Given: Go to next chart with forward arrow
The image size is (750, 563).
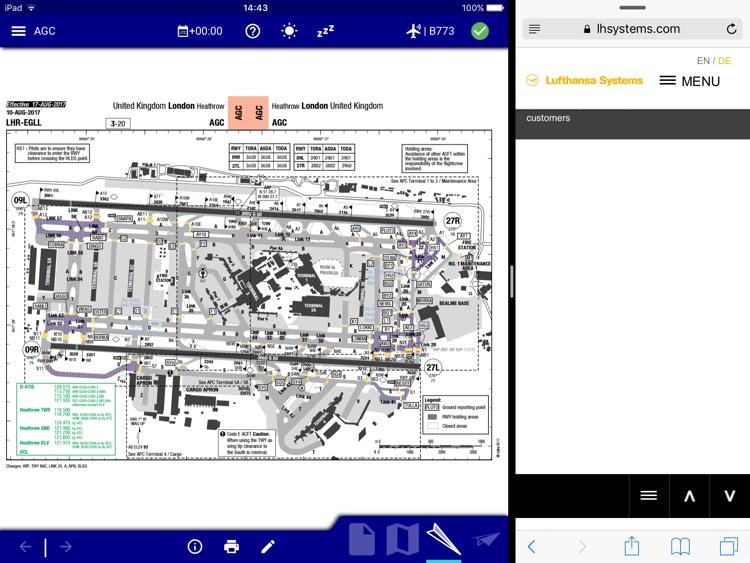Looking at the screenshot, I should coord(66,546).
